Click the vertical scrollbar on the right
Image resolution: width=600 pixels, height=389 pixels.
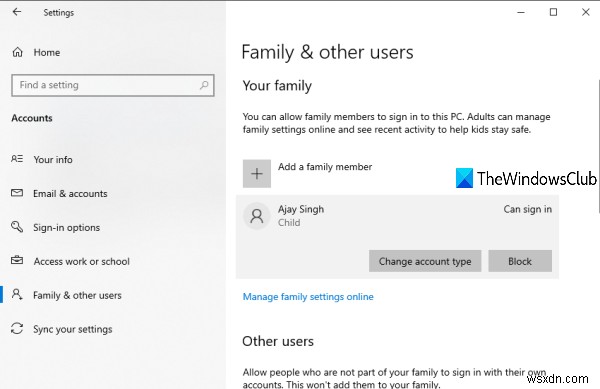click(x=598, y=145)
